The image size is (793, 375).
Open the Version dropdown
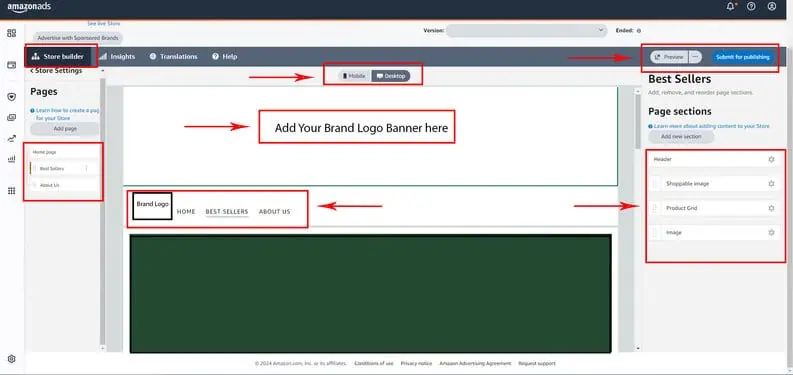526,30
